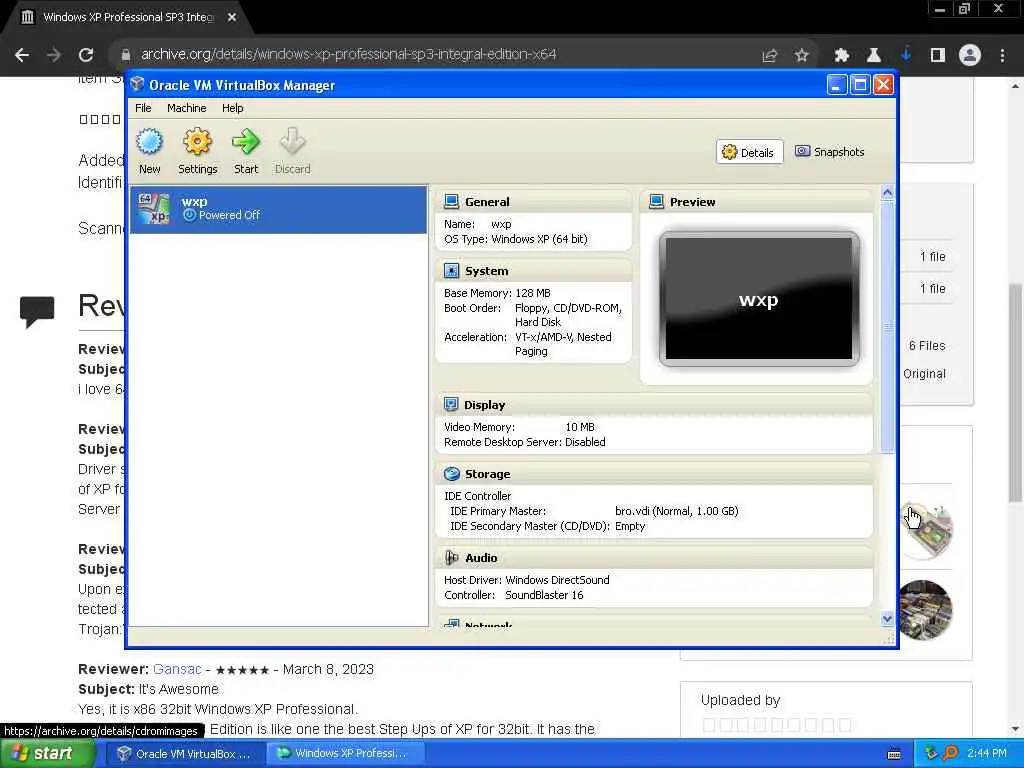This screenshot has width=1024, height=768.
Task: Click the Storage section disk icon
Action: pos(451,473)
